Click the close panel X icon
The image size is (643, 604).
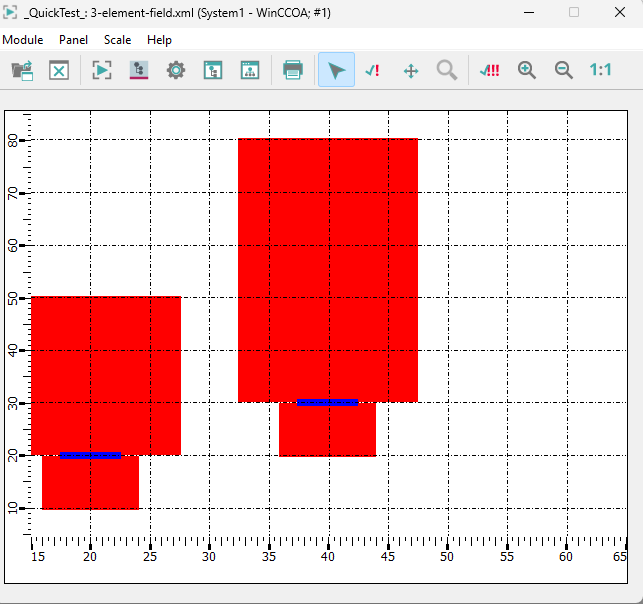[59, 70]
